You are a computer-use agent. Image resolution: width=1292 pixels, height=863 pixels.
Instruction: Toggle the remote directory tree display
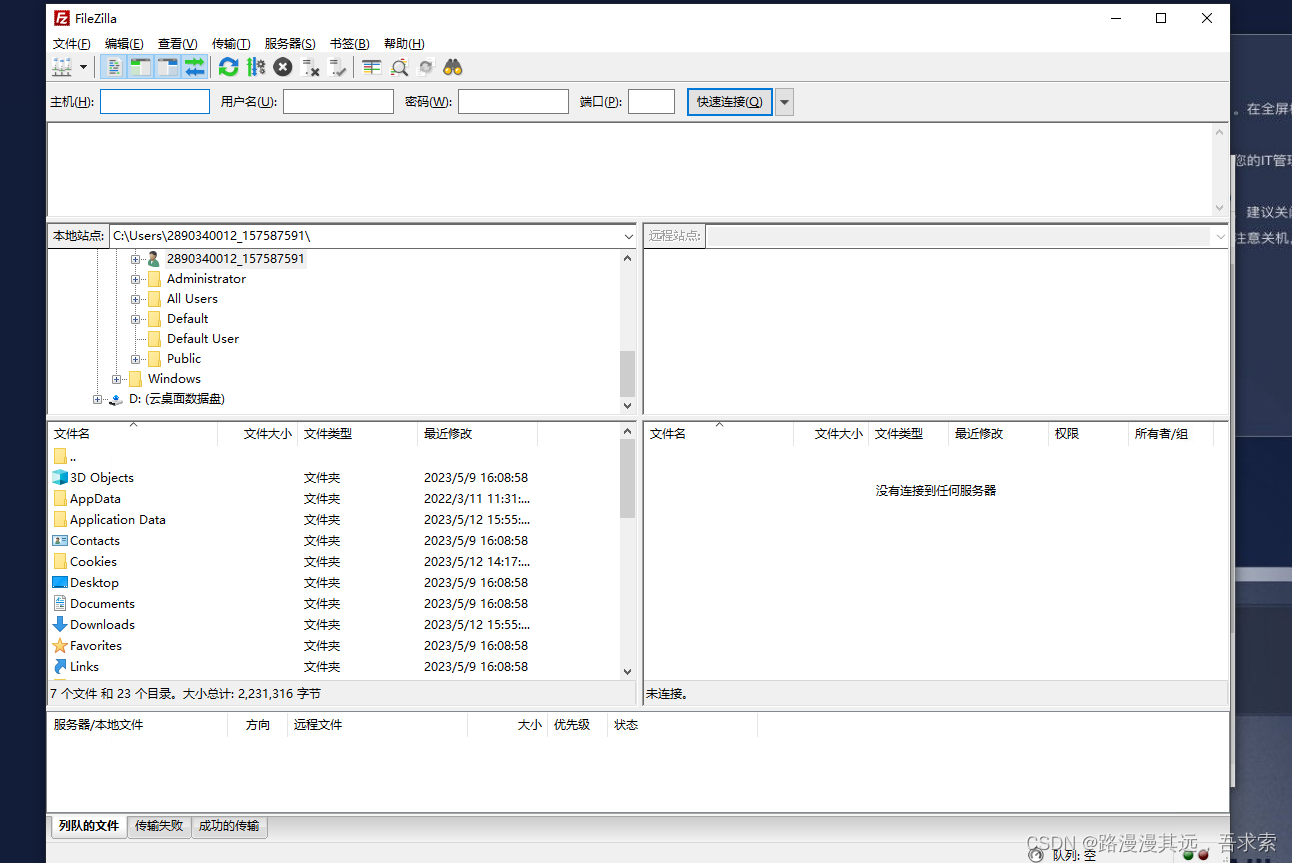[168, 67]
